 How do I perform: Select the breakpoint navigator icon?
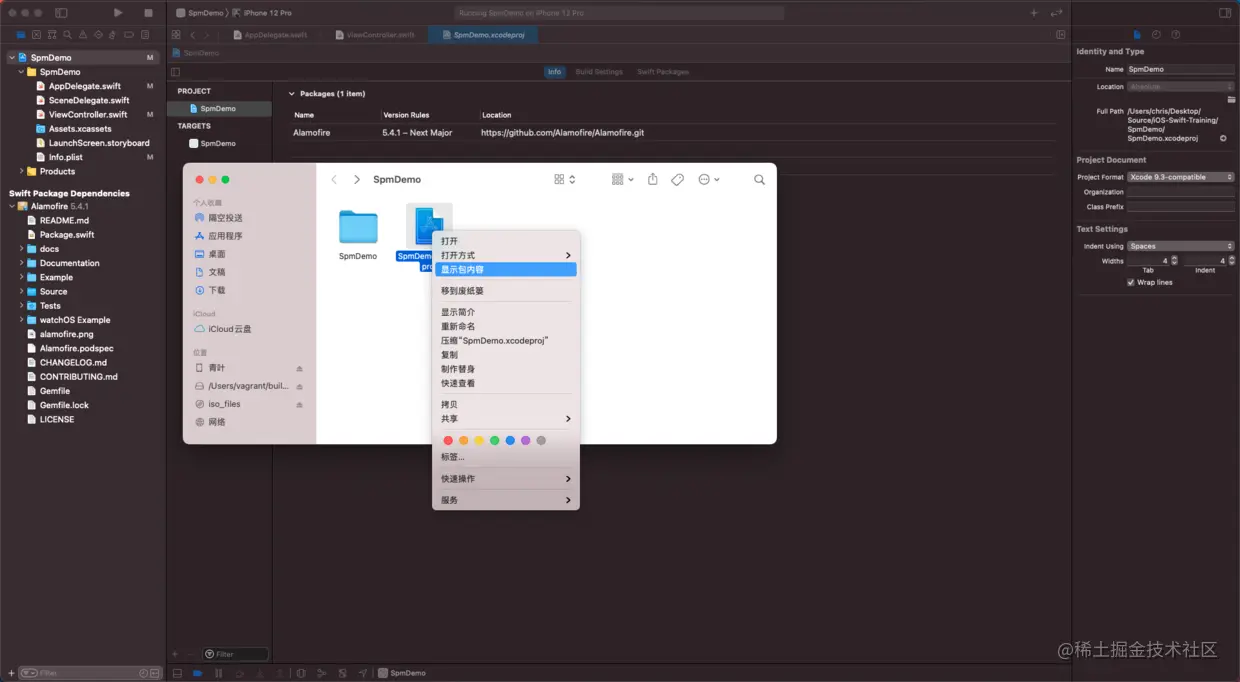[x=127, y=33]
